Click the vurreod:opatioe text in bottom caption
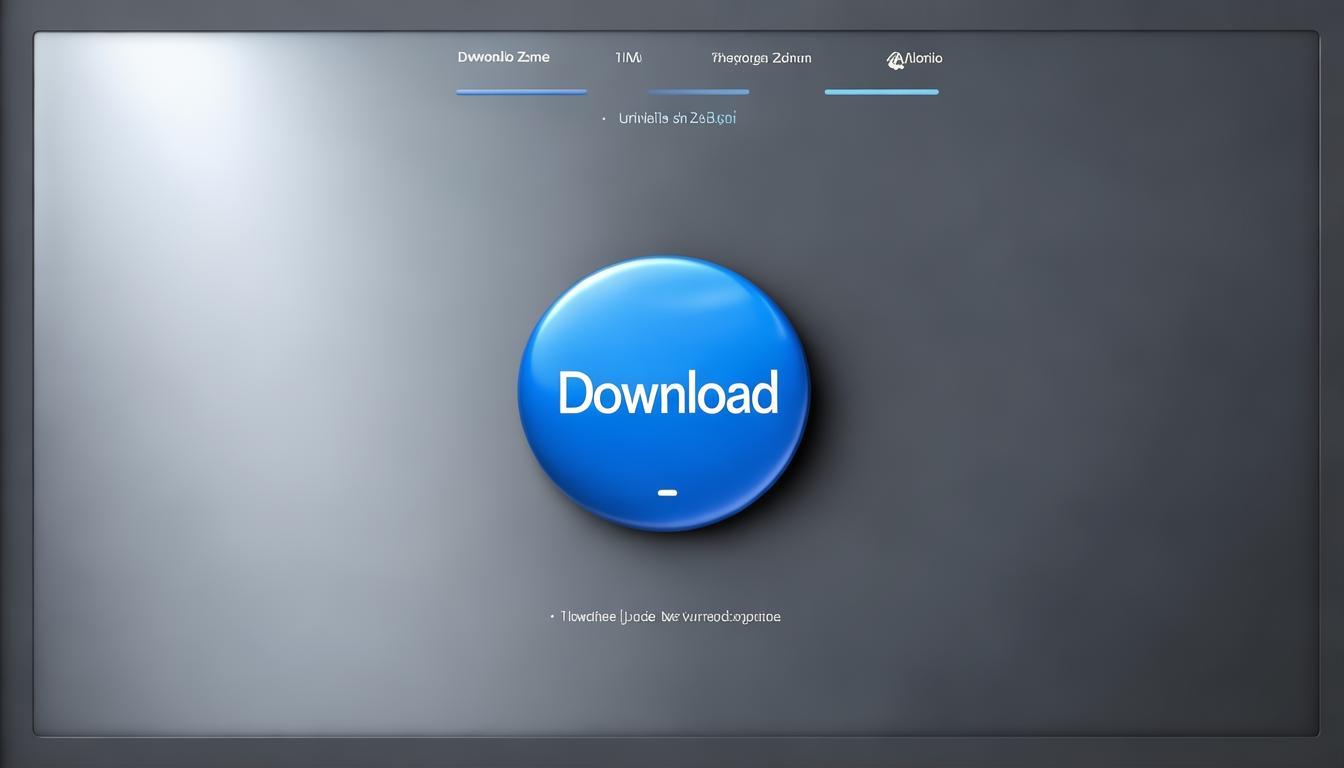1344x768 pixels. [x=730, y=617]
